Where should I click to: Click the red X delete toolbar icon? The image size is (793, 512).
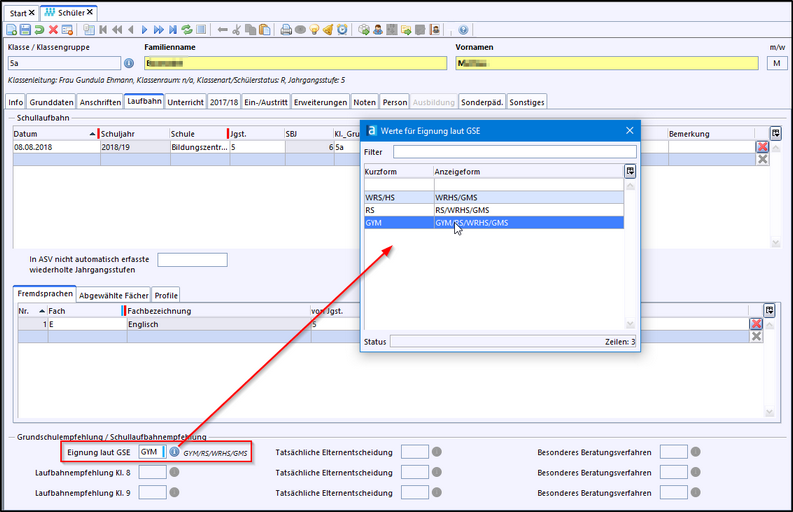54,30
